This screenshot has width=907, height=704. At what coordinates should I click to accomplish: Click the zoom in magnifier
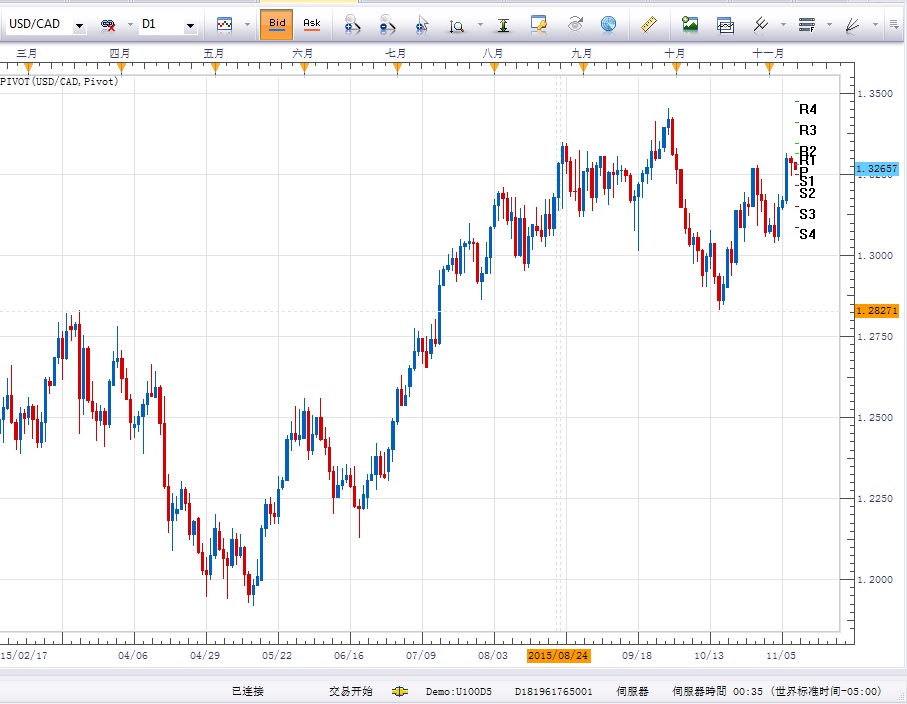(352, 24)
